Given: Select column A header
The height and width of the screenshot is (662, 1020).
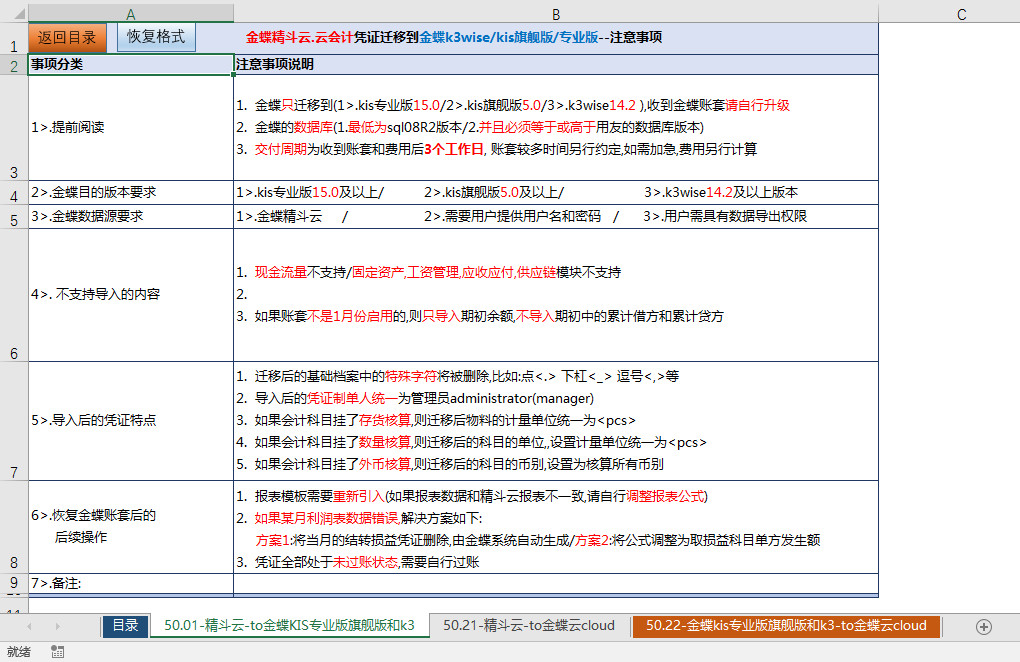Looking at the screenshot, I should [131, 14].
